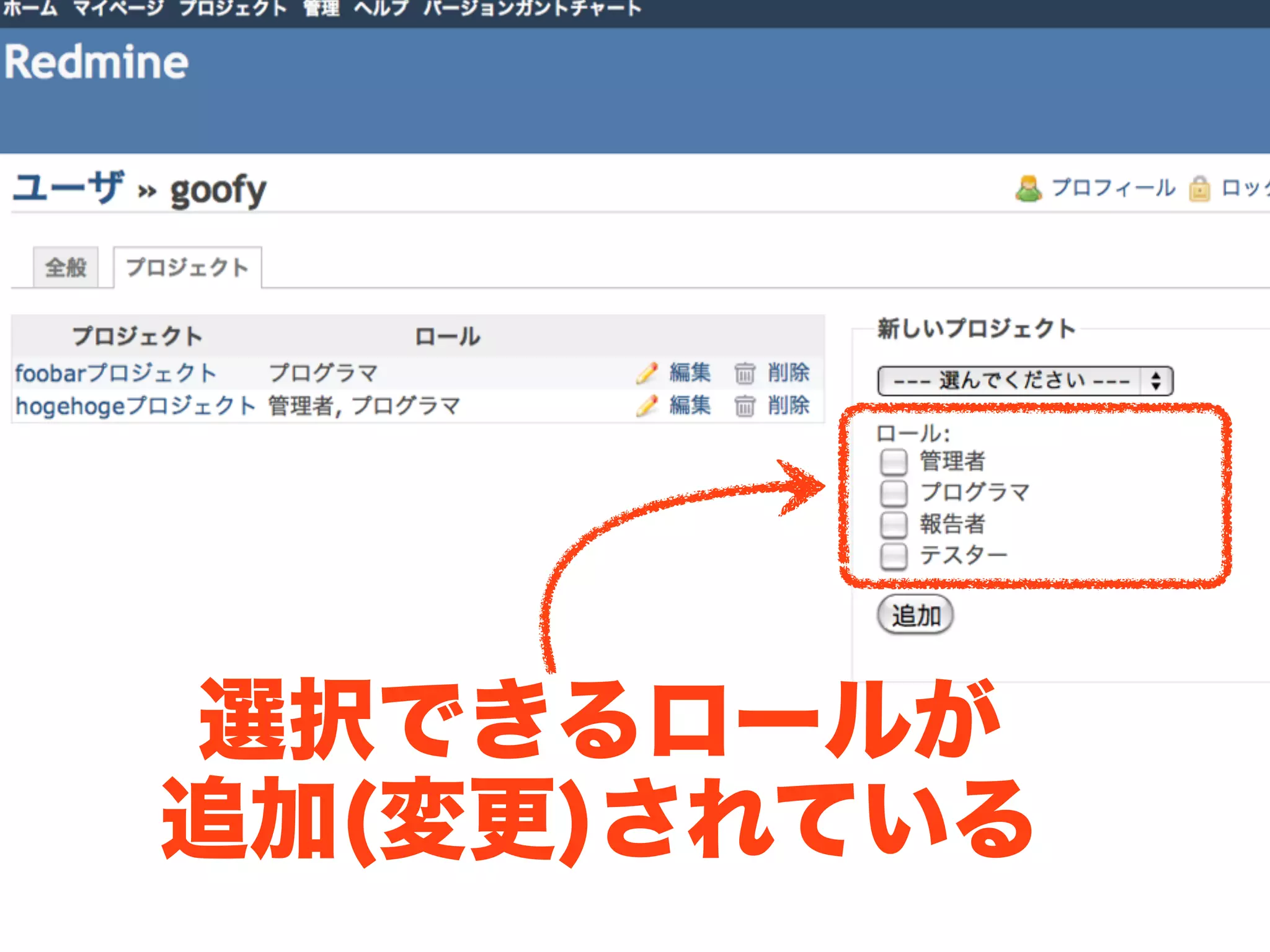Screen dimensions: 1270x952
Task: Click role text 管理者, プログラマ
Action: point(365,406)
